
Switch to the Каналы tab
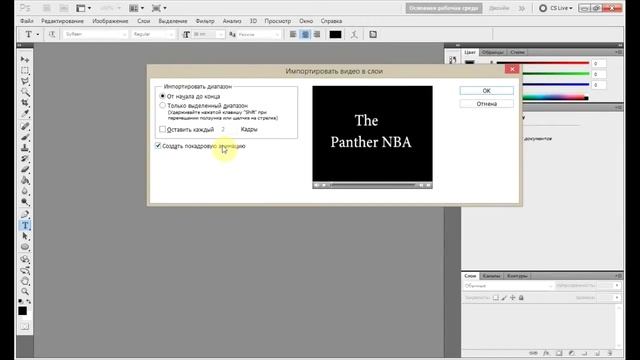coord(491,276)
